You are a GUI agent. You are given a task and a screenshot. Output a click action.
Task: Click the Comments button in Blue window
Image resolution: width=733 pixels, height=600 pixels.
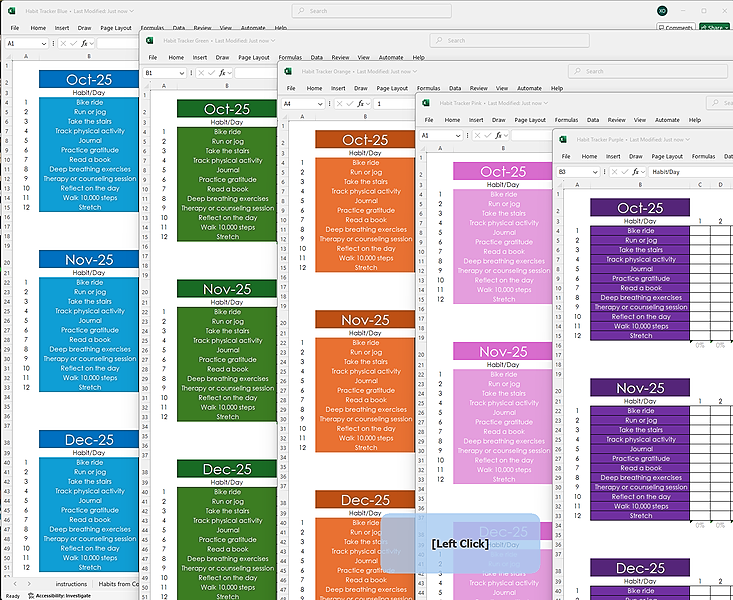click(675, 28)
